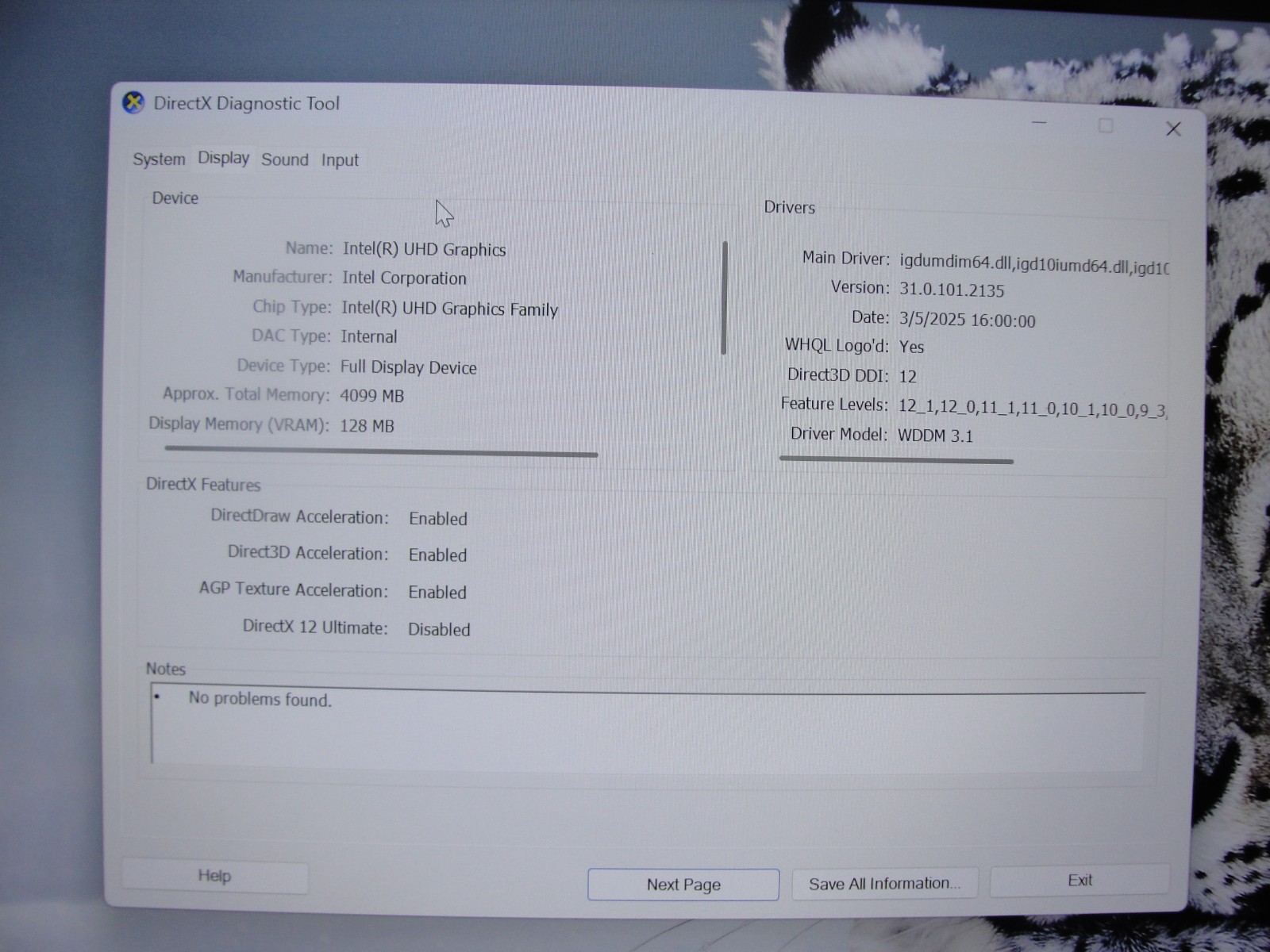Click the Help button

coord(214,876)
